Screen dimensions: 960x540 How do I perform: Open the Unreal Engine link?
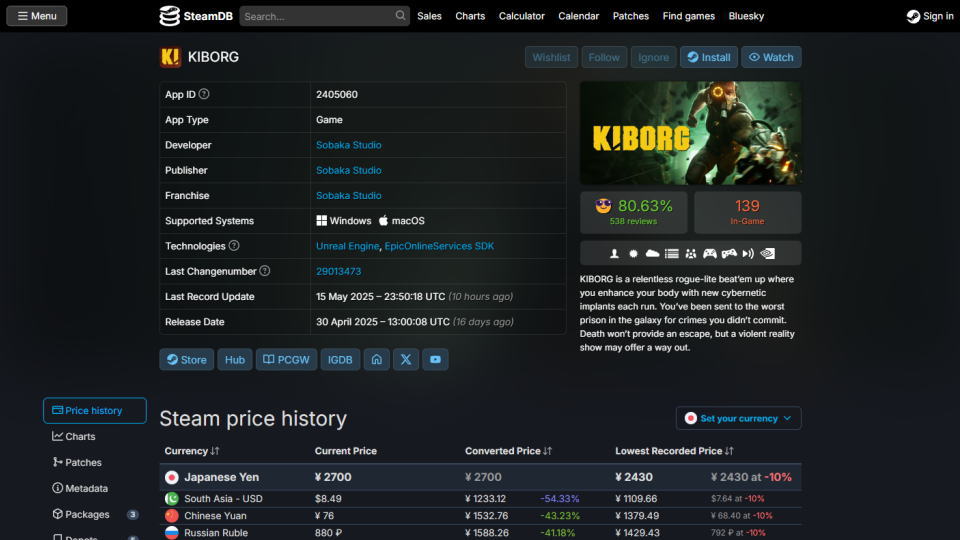(x=347, y=246)
